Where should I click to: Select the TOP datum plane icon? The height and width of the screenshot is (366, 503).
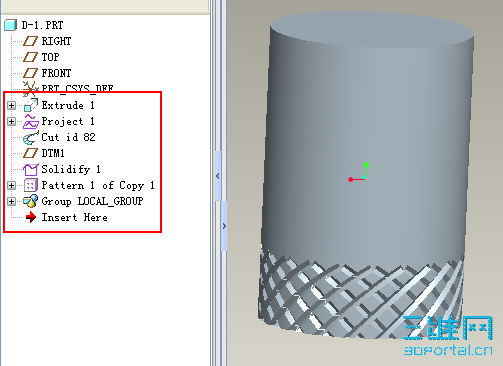point(30,57)
